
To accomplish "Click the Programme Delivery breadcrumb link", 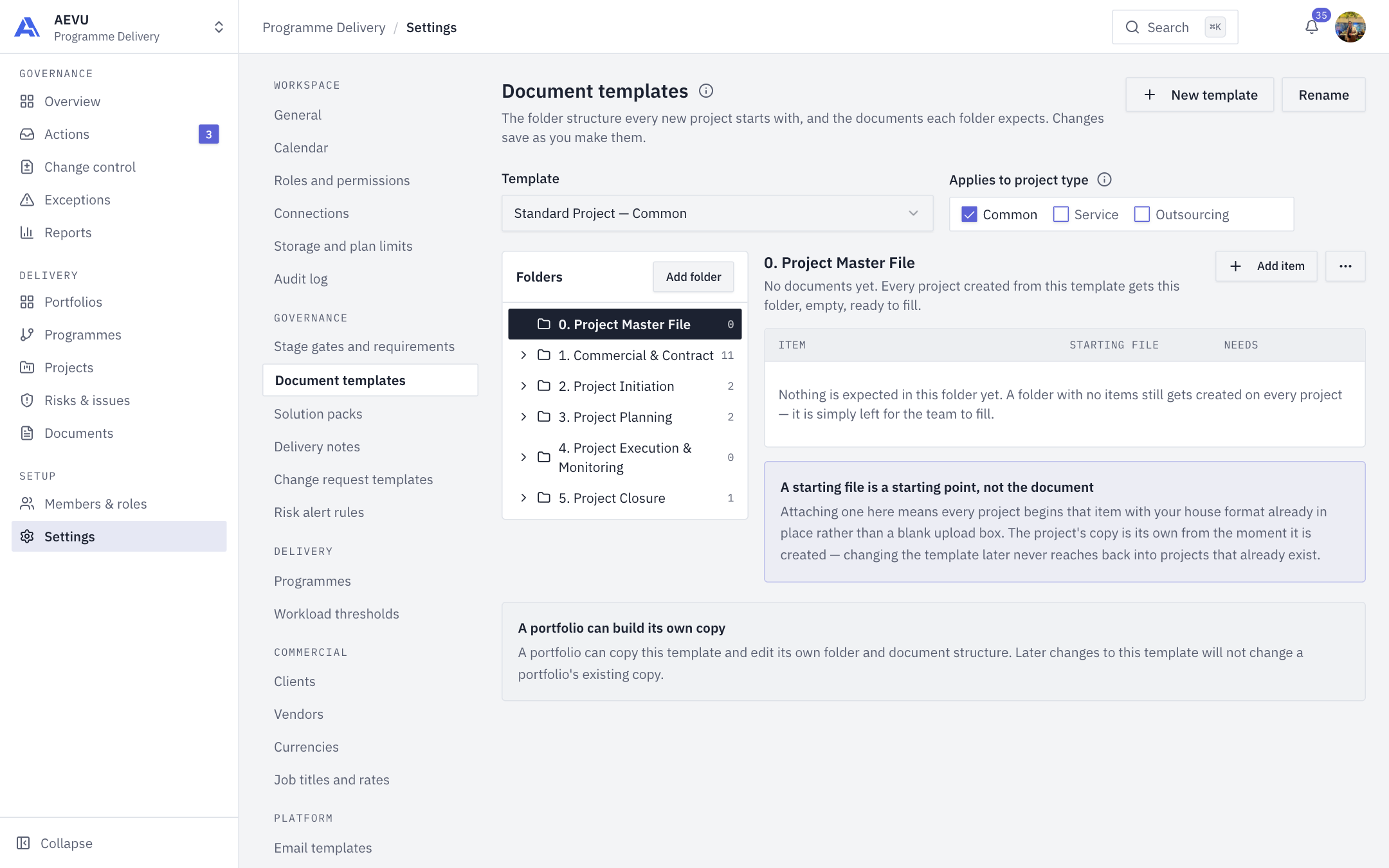I will [324, 28].
